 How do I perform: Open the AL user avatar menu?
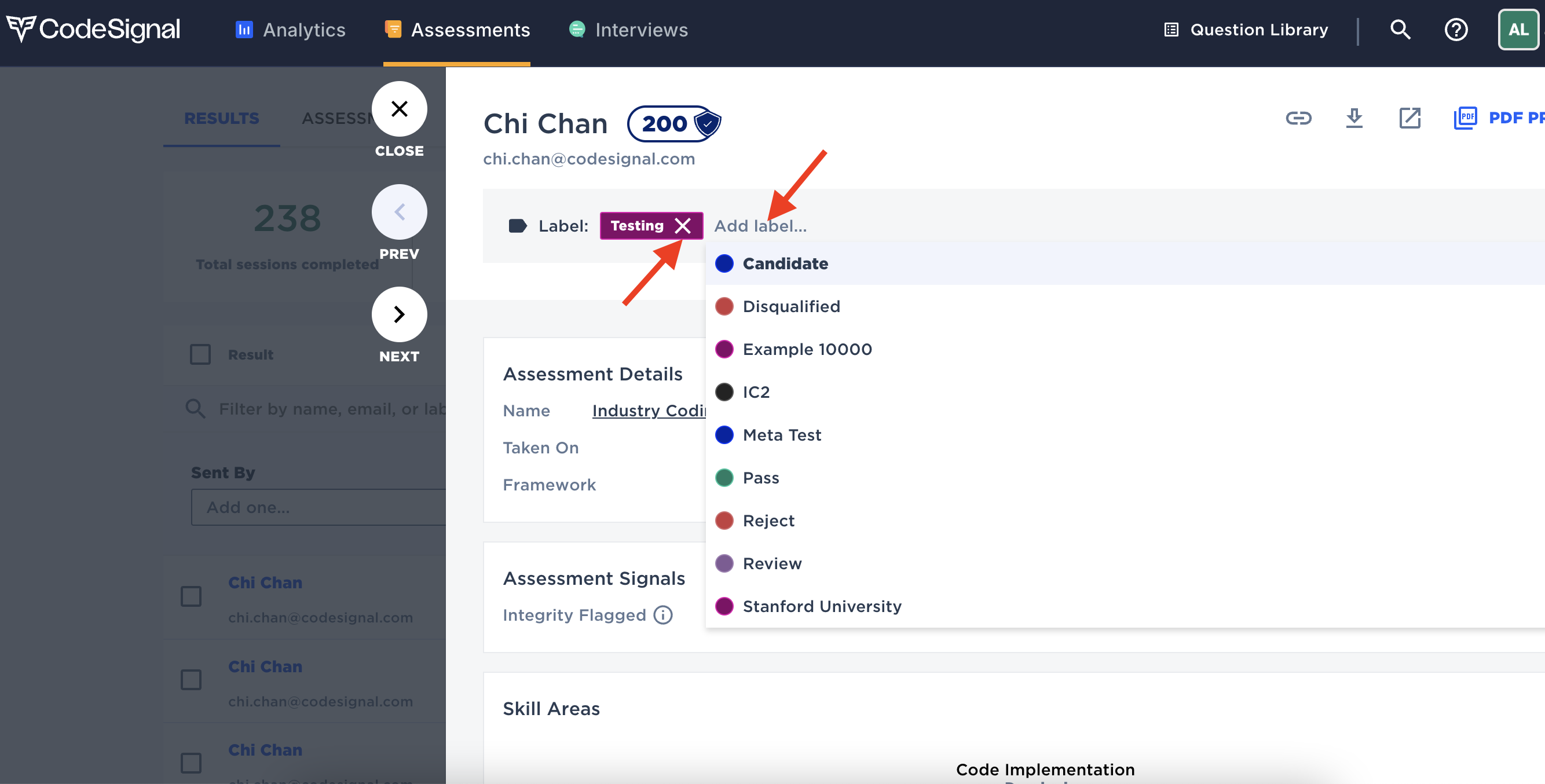(x=1518, y=30)
